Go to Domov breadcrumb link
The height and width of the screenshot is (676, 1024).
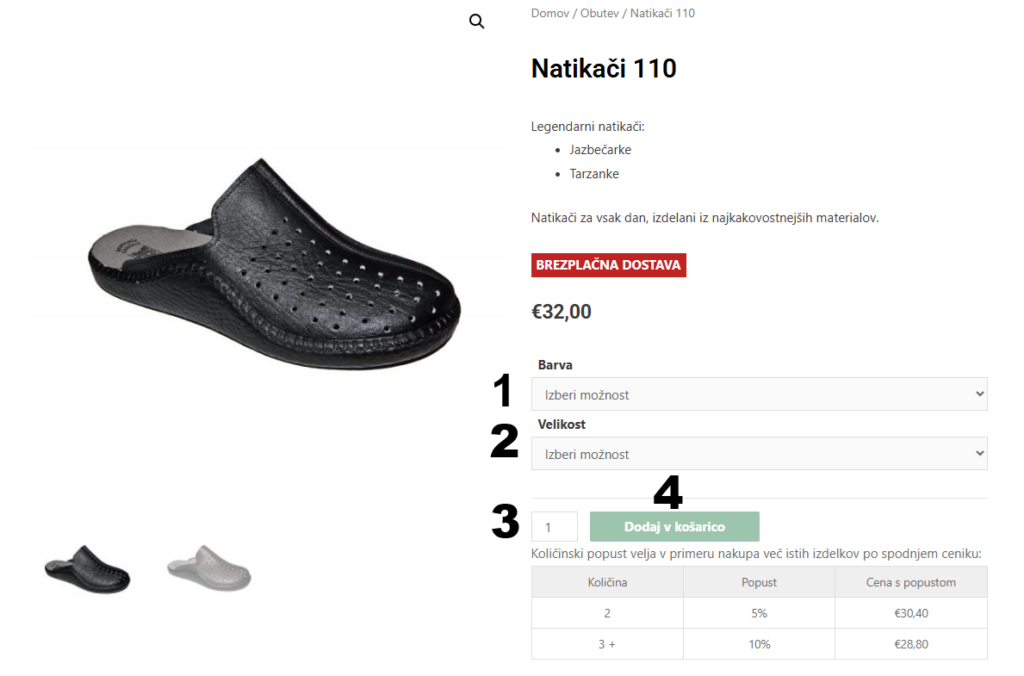pos(550,13)
